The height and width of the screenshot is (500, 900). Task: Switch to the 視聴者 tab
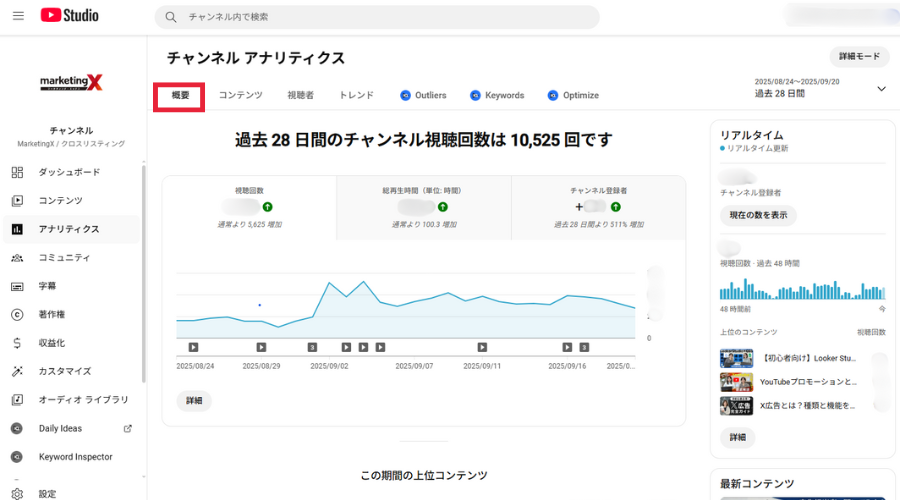[x=300, y=95]
